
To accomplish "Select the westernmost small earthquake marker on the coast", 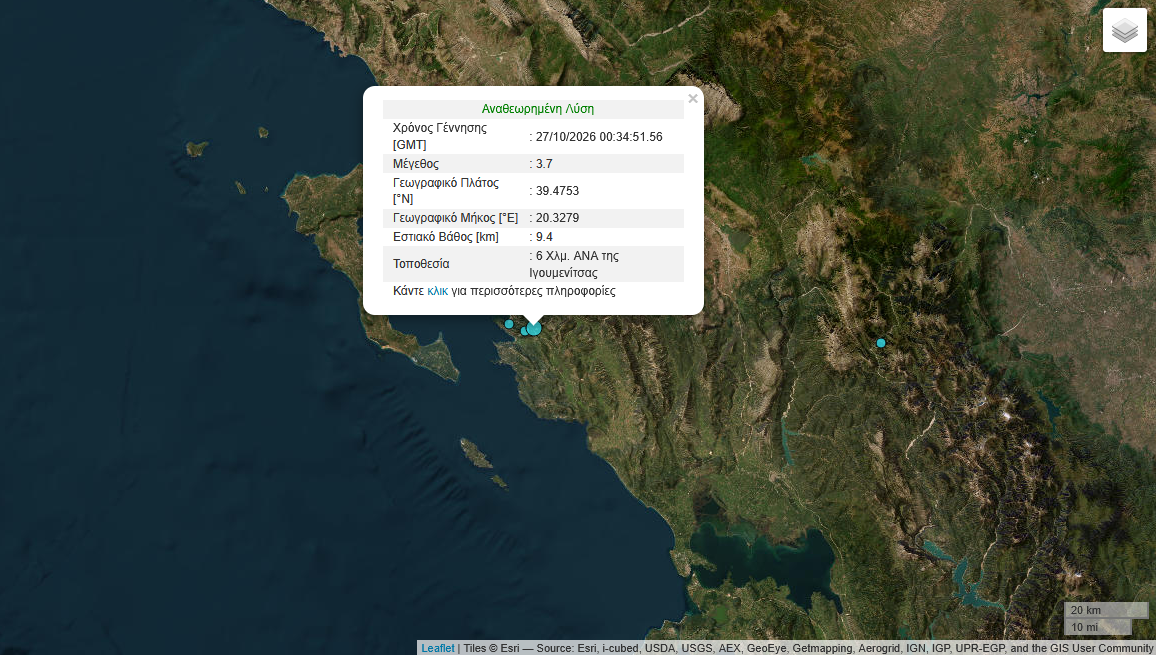I will (x=509, y=324).
